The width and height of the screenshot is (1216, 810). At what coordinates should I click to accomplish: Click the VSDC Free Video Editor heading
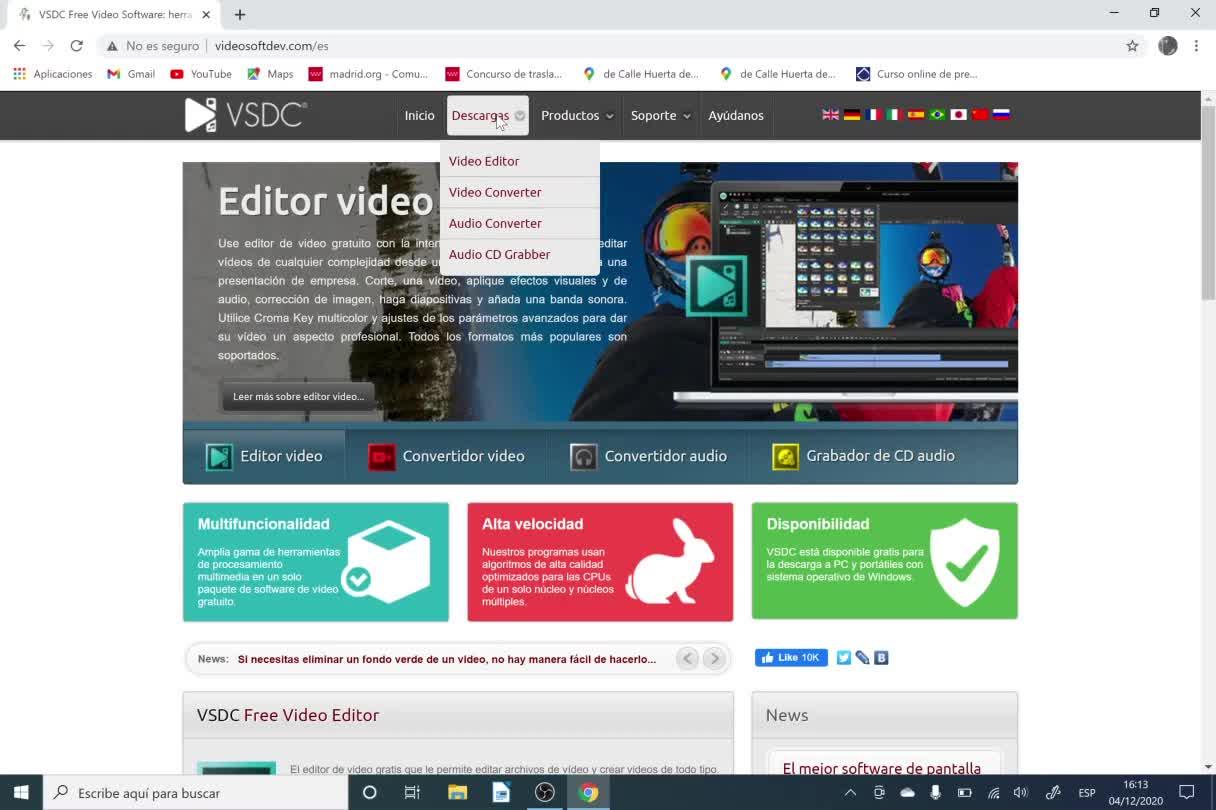(288, 715)
